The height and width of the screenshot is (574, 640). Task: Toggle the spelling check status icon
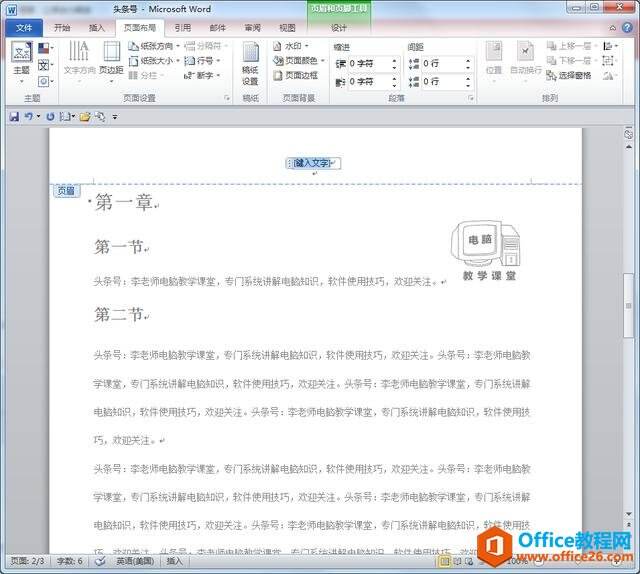tap(100, 561)
